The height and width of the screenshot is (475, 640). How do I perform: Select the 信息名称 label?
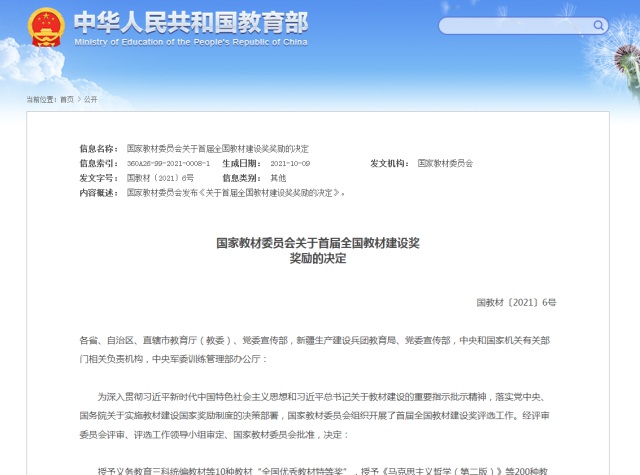click(x=99, y=149)
